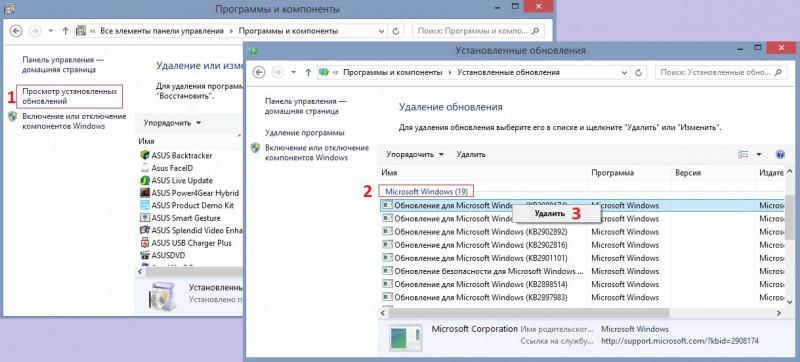
Task: Select 'Обновление безопасности для Microsoft Windows' row
Action: click(x=582, y=271)
